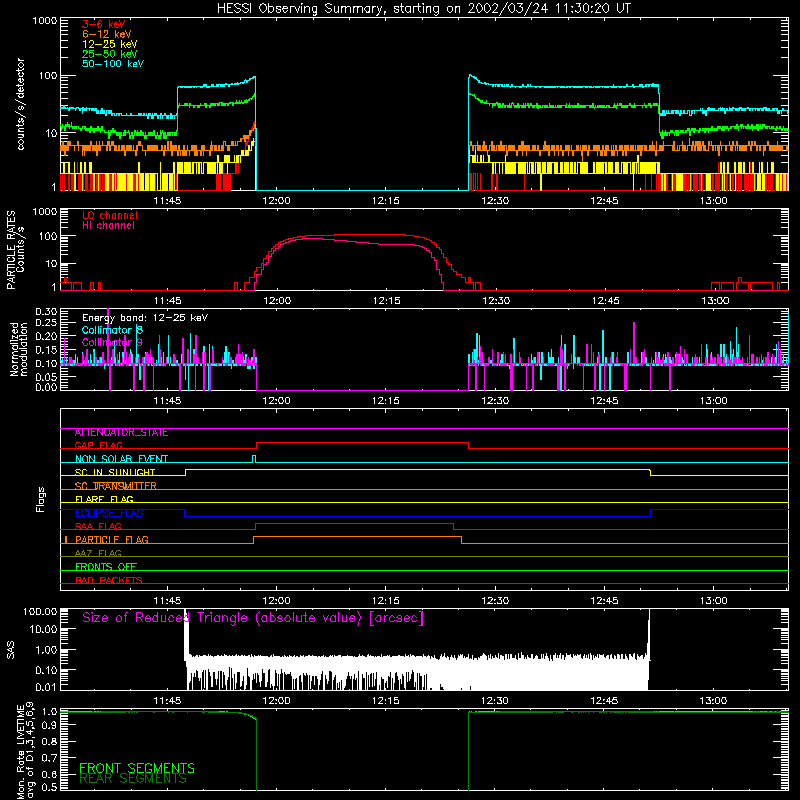Click the 11:45 tick under the SAS panel

click(167, 701)
